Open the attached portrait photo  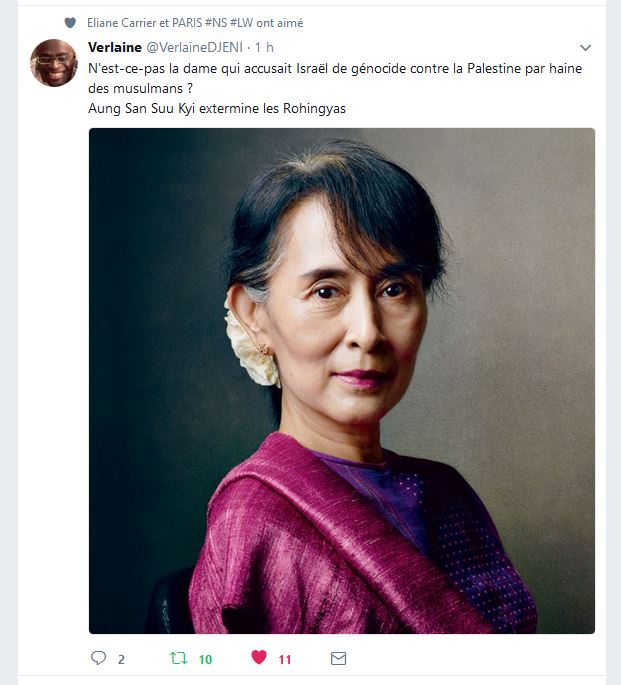(342, 381)
